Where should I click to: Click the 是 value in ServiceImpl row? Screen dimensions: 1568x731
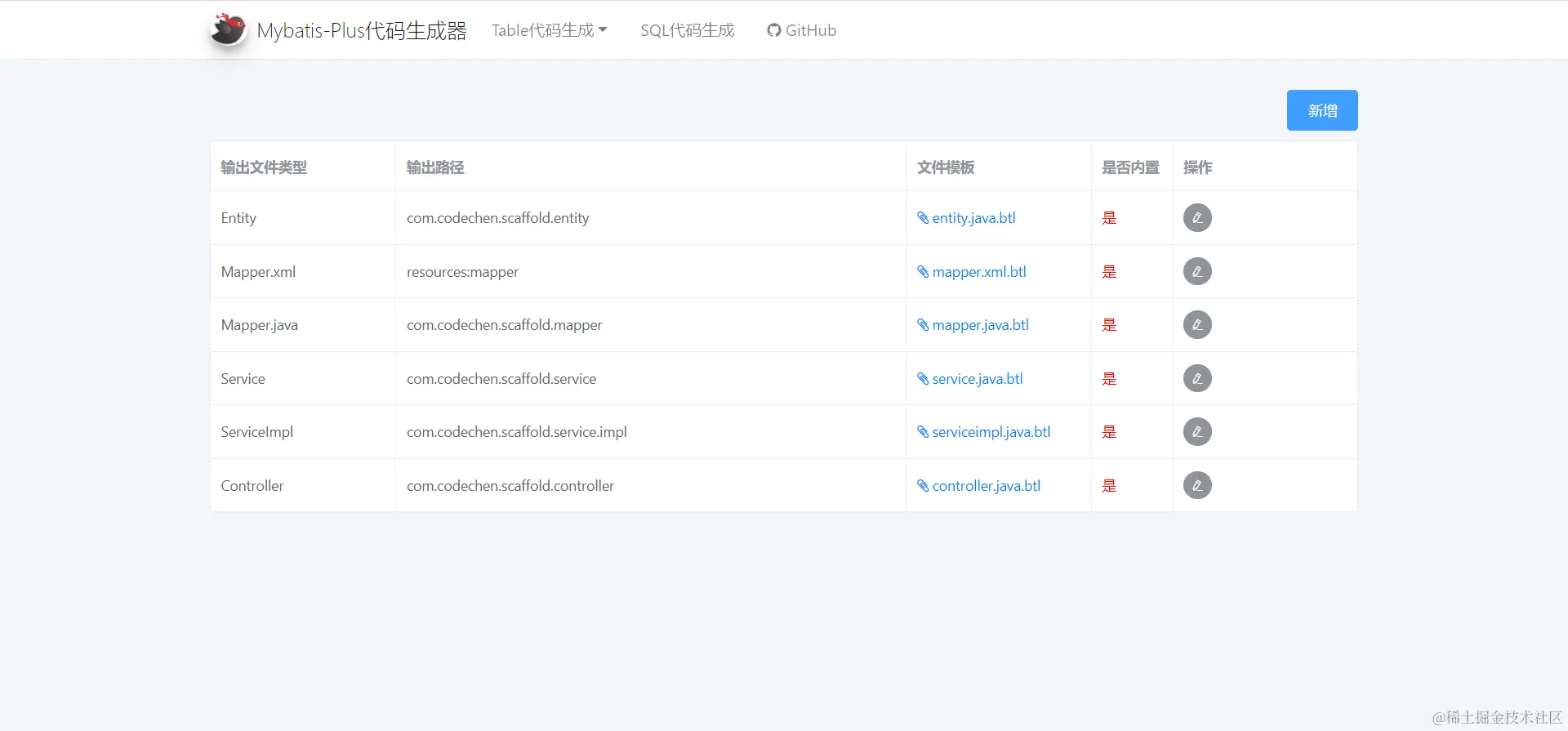pos(1109,432)
